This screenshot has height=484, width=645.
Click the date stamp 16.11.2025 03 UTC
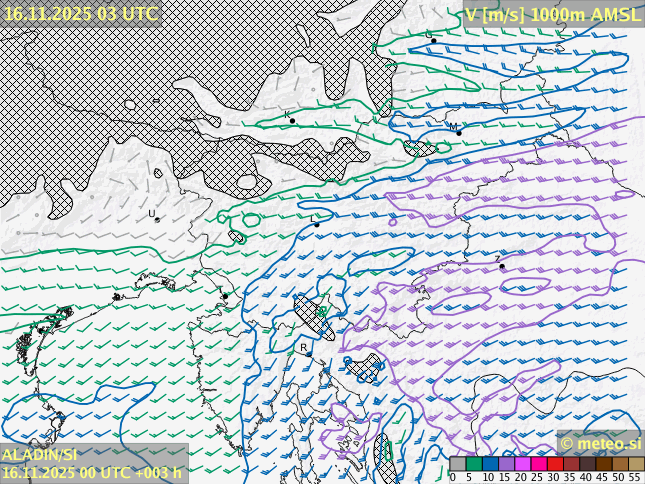[80, 13]
